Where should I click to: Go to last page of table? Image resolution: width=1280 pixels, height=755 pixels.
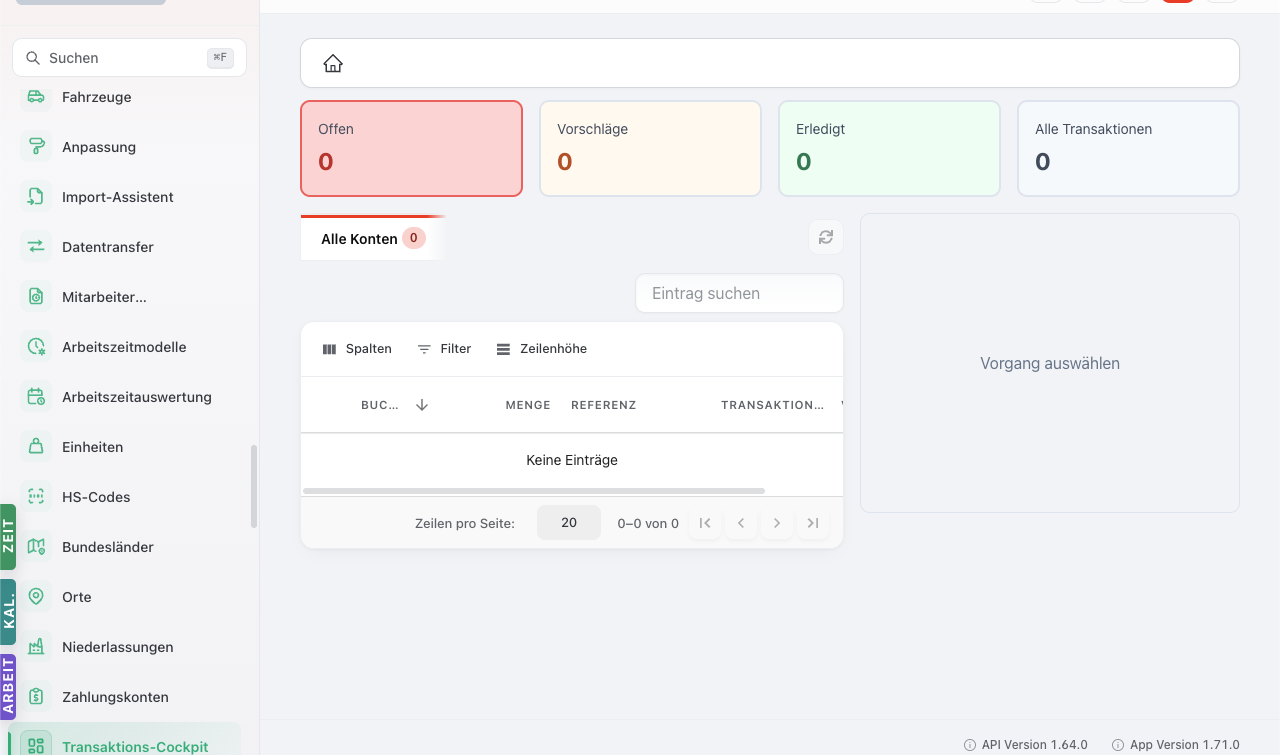tap(813, 523)
